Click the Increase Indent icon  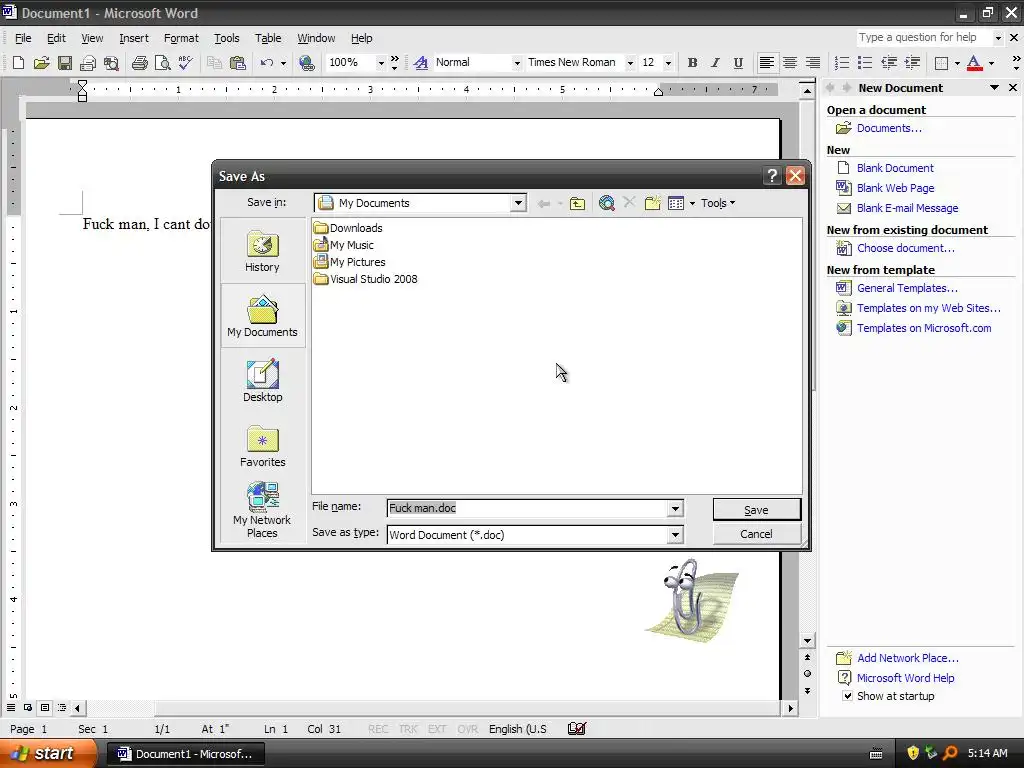[x=912, y=63]
